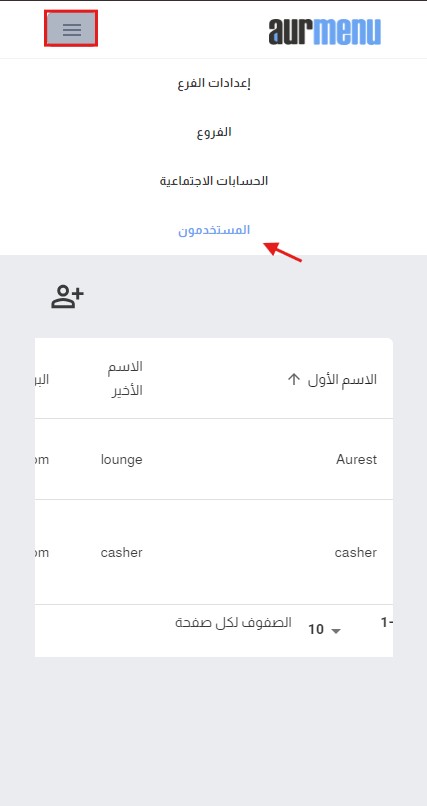
Task: Click the aurmenu logo
Action: pyautogui.click(x=325, y=31)
